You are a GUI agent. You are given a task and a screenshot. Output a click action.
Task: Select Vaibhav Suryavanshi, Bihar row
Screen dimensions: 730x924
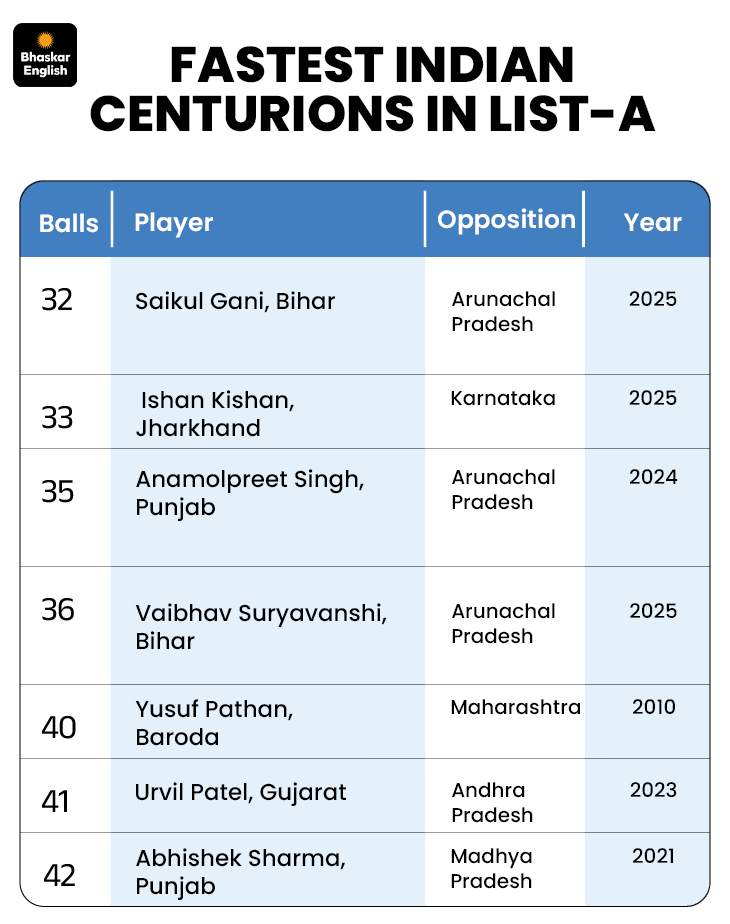point(261,626)
